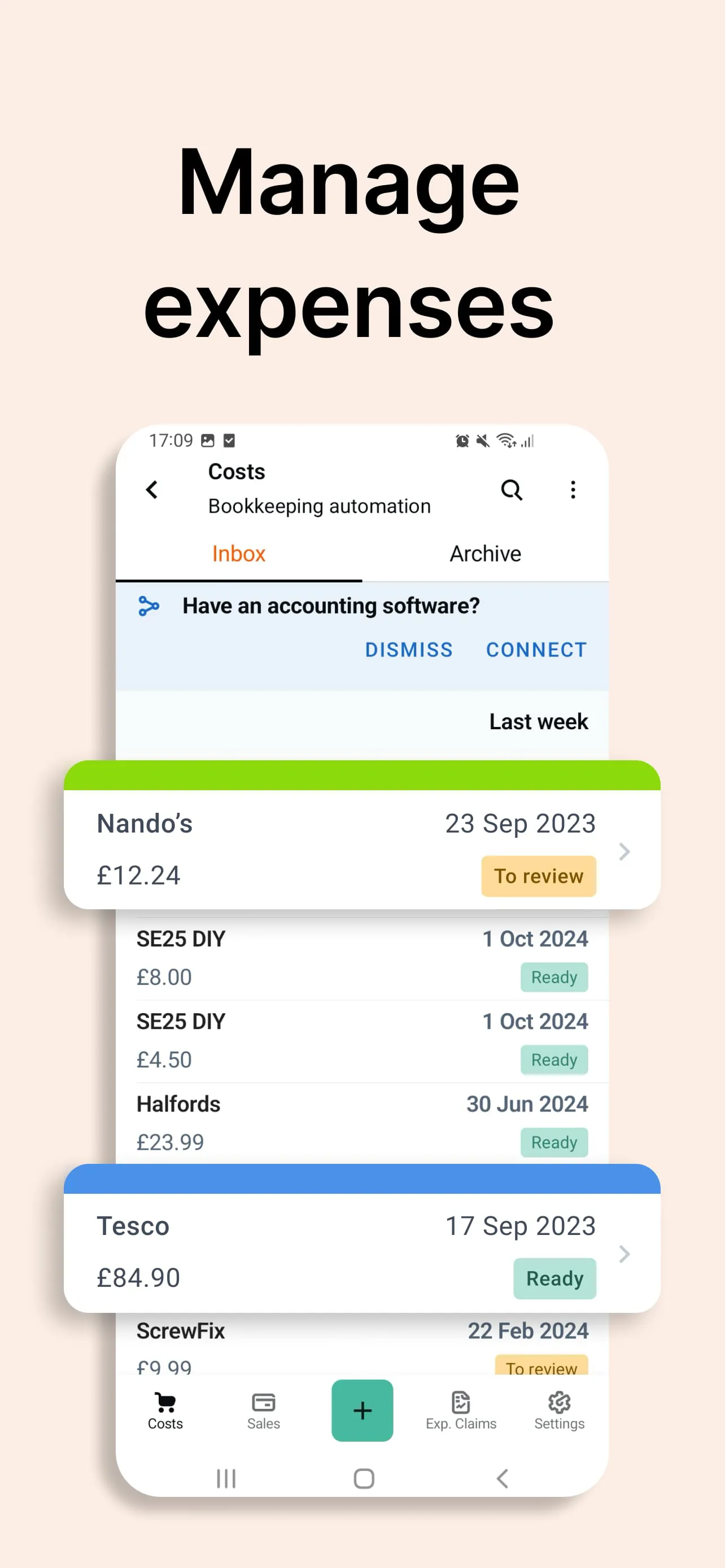The width and height of the screenshot is (725, 1568).
Task: Switch to the Archive tab
Action: [484, 553]
